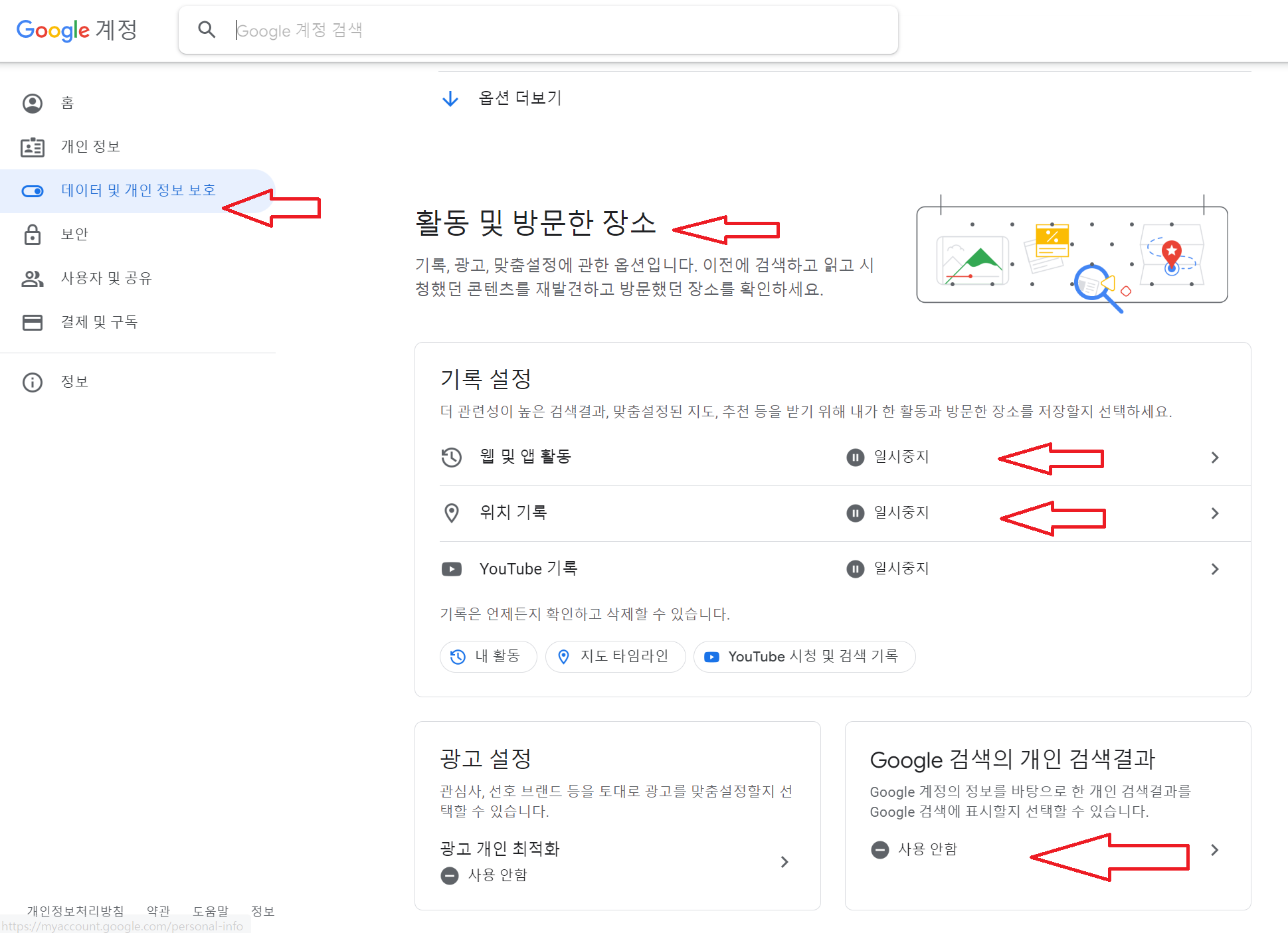Screen dimensions: 1288x933
Task: Click the 내 활동 button
Action: tap(488, 656)
